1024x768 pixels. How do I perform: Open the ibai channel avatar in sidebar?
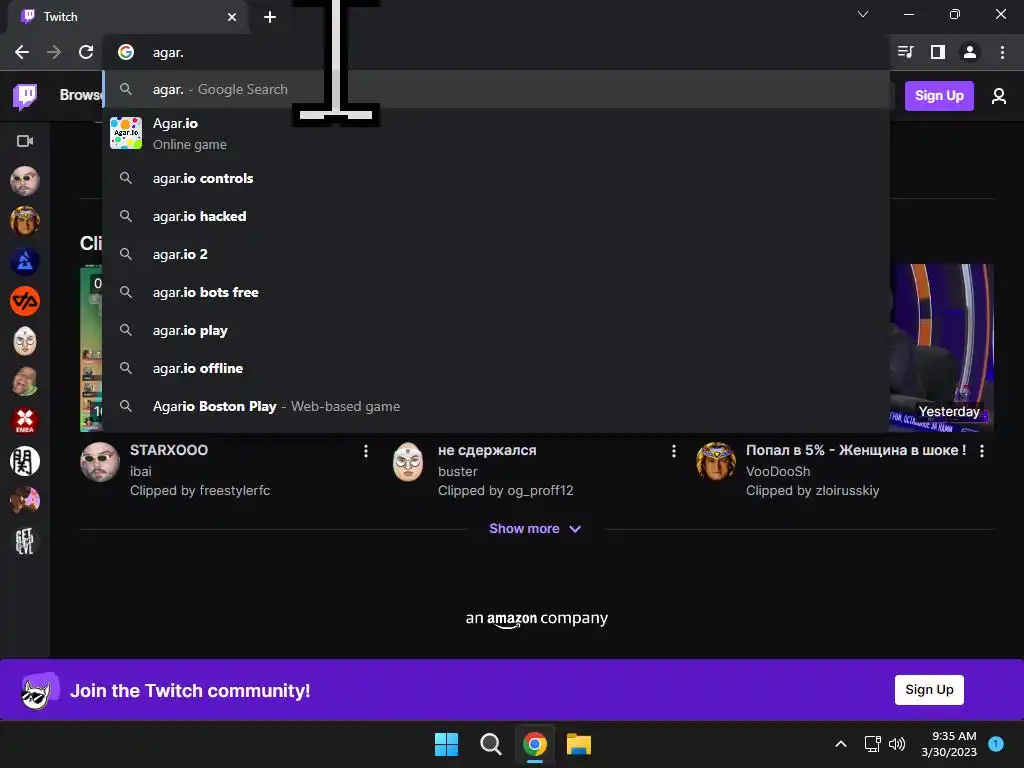25,181
